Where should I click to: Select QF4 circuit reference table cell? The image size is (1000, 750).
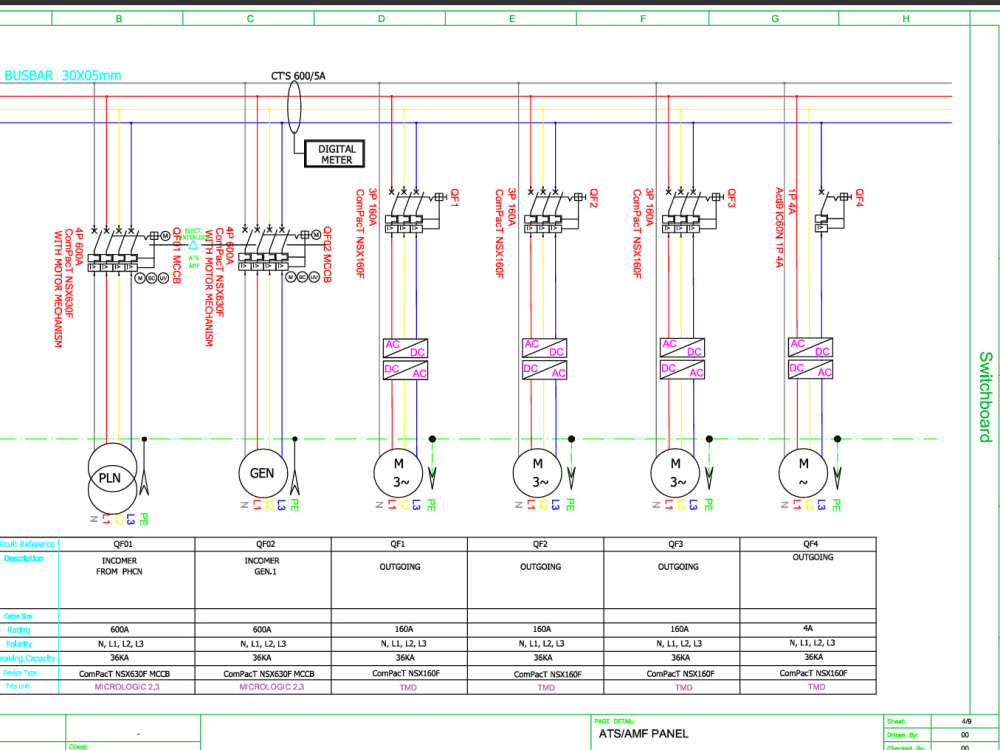(x=808, y=545)
